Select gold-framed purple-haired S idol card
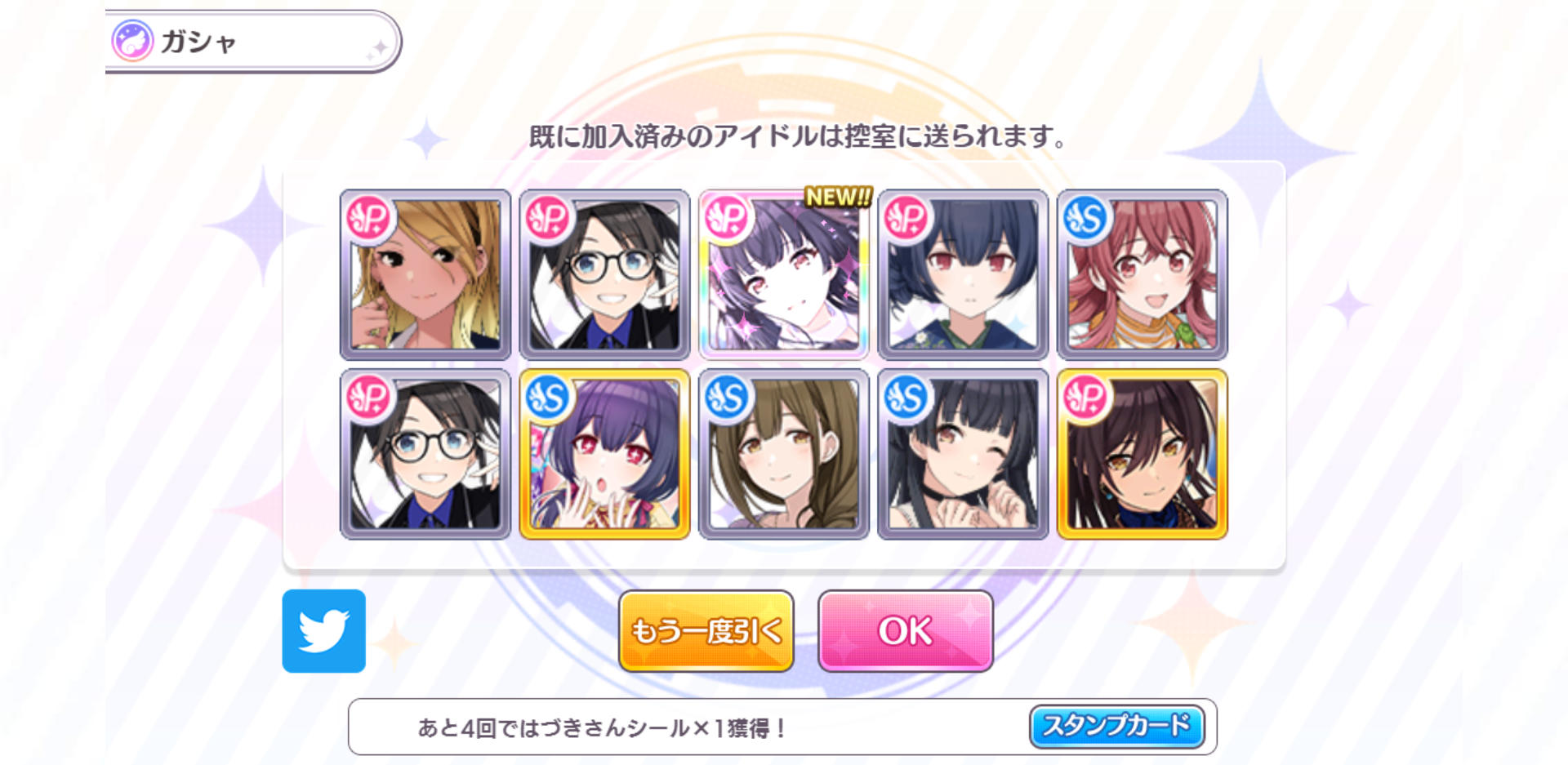This screenshot has width=1568, height=765. pyautogui.click(x=604, y=454)
